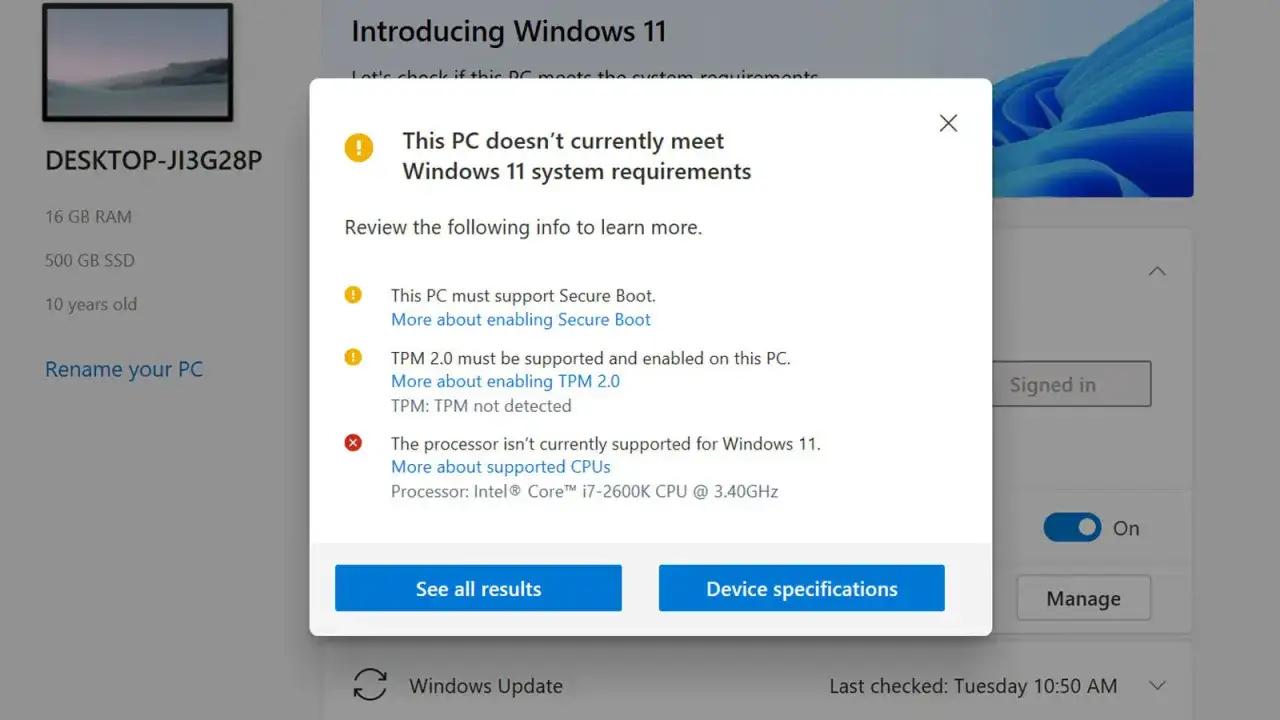Click the yellow alert icon beside dialog title
This screenshot has width=1280, height=720.
359,147
